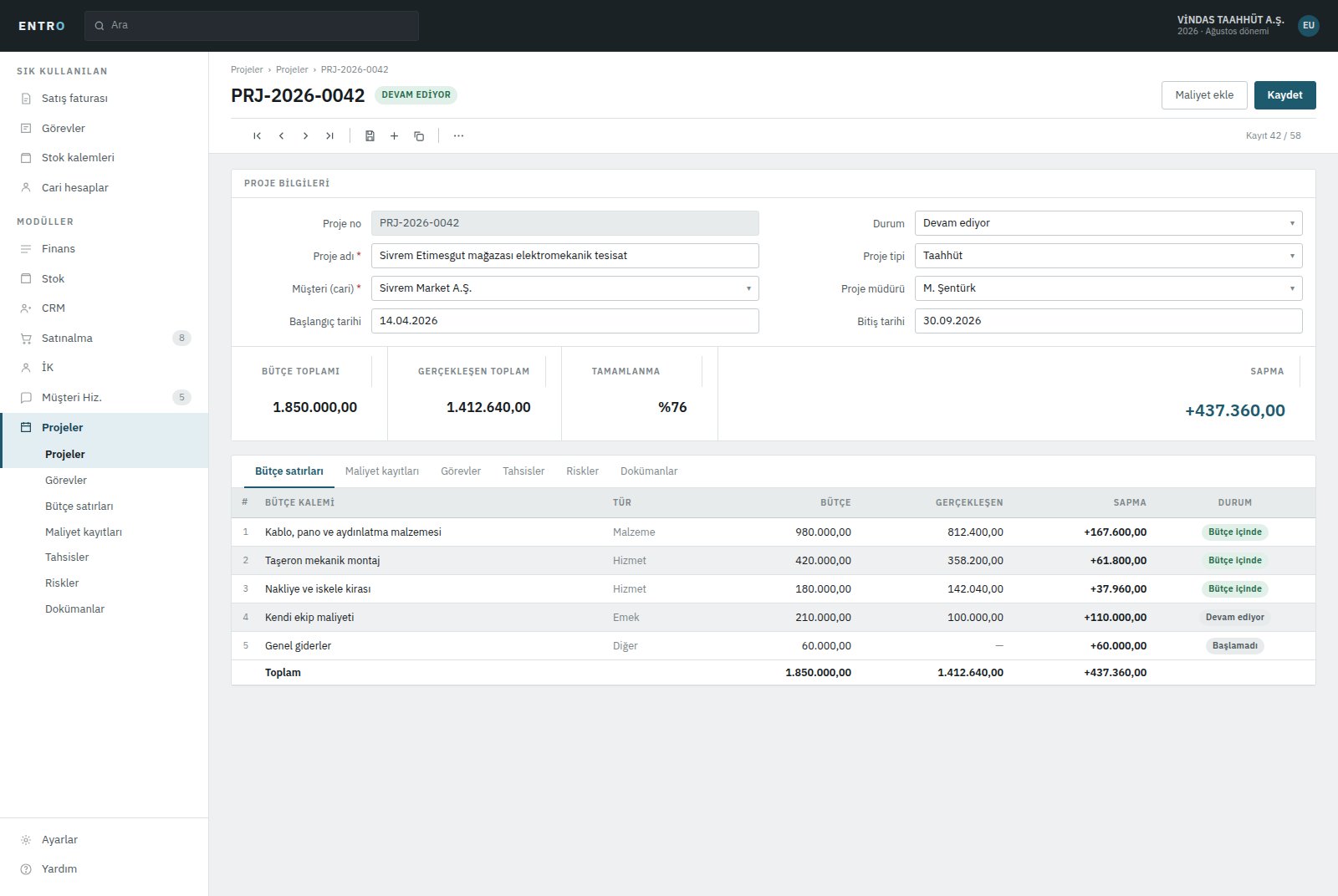Open Müşteri Hiz. module
The height and width of the screenshot is (896, 1338).
click(x=104, y=398)
